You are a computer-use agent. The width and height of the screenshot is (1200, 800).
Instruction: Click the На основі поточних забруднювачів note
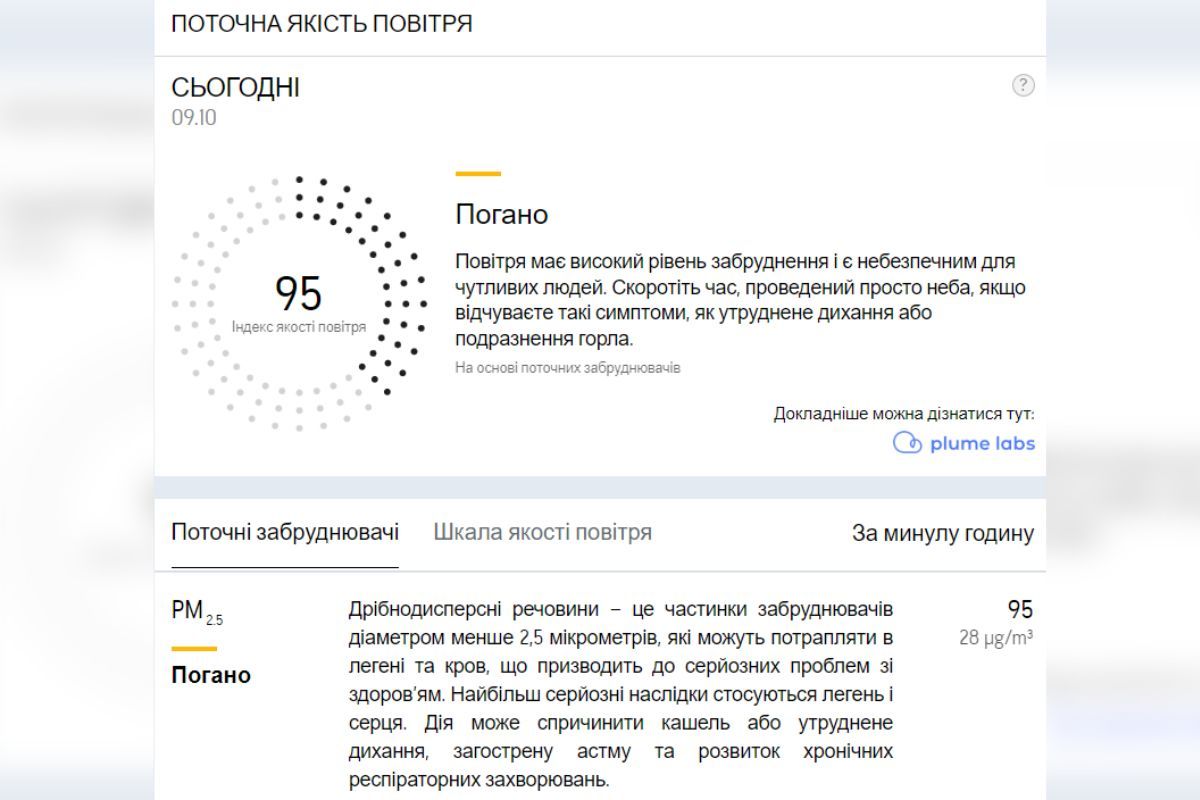click(x=566, y=369)
